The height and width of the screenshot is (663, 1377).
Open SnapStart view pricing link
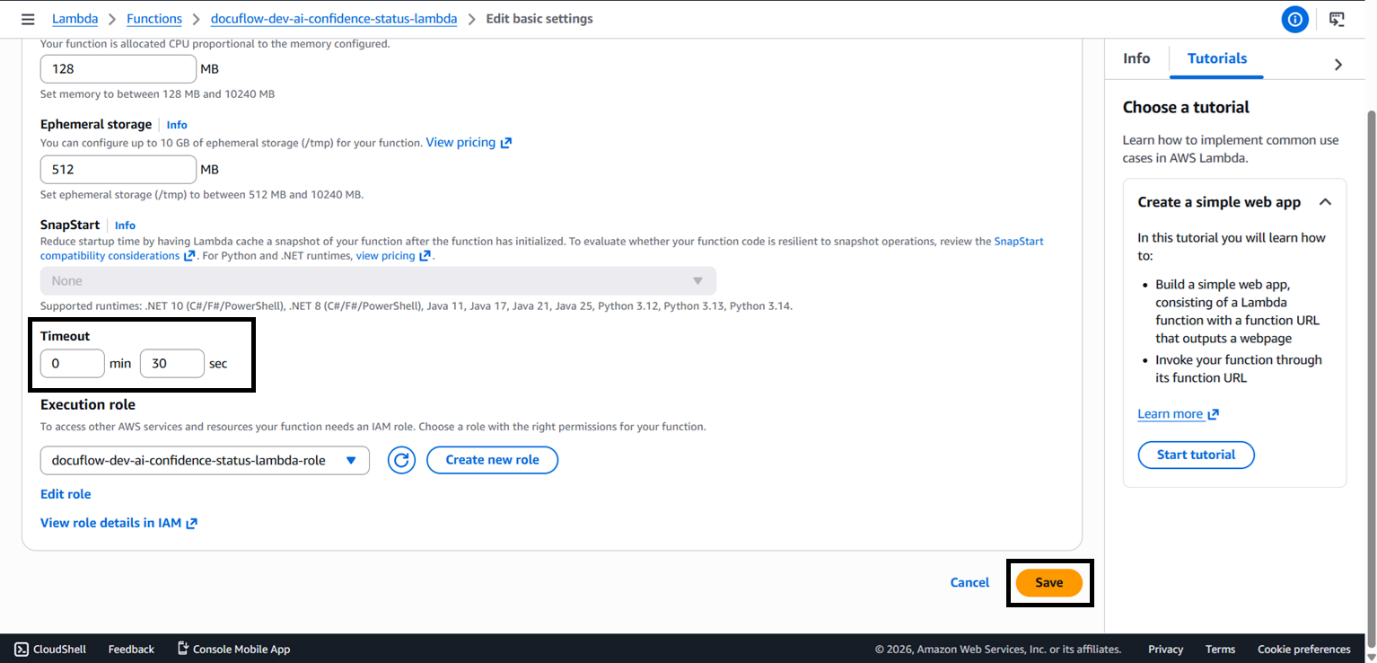pyautogui.click(x=393, y=256)
